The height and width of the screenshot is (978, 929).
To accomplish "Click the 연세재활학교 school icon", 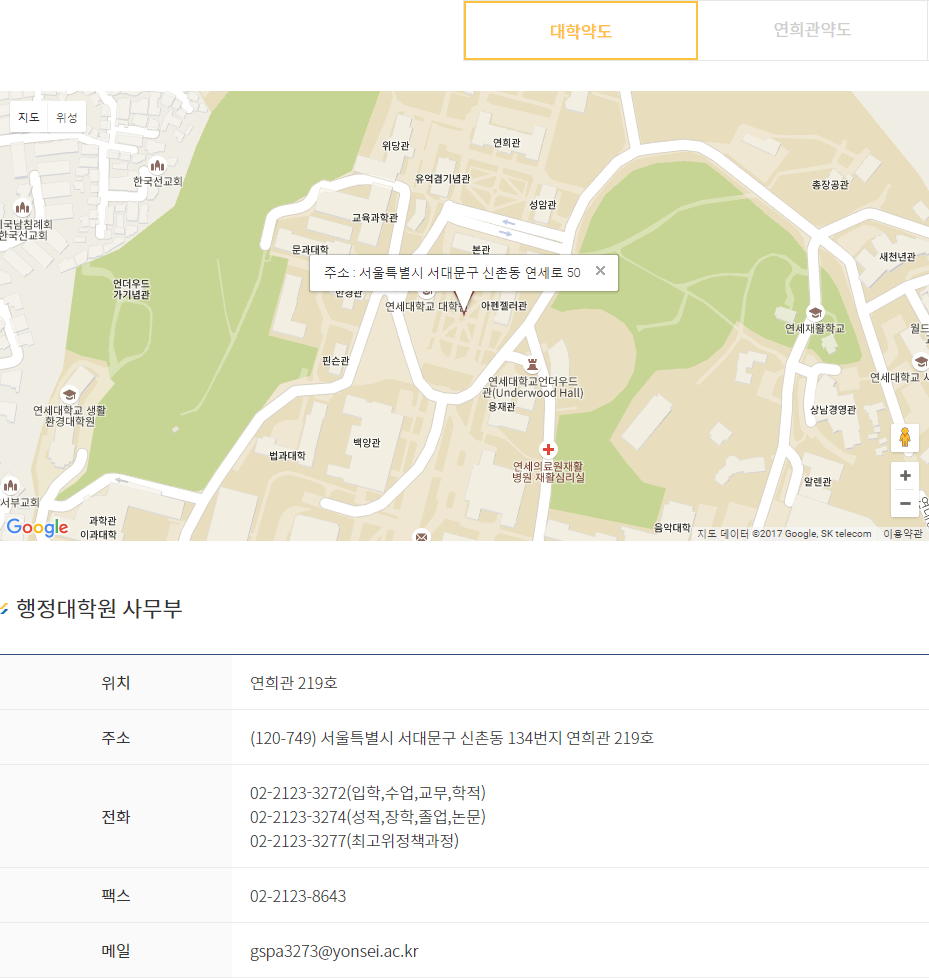I will coord(814,313).
